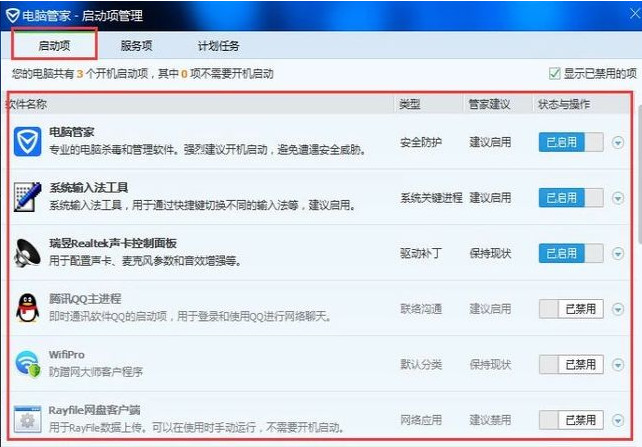Click 安全防护 type cell

421,142
